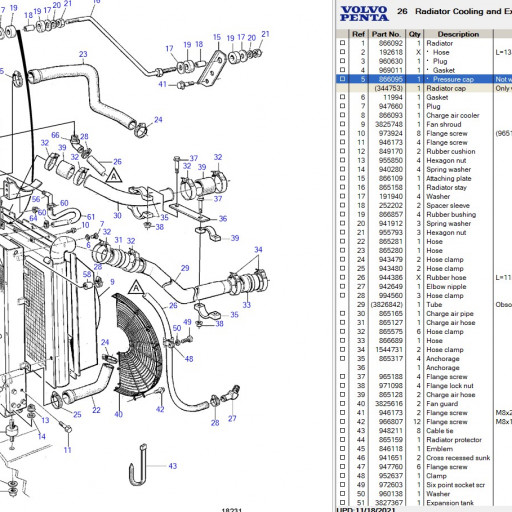Select the Rubber bushing row text
The height and width of the screenshot is (512, 512).
(451, 214)
